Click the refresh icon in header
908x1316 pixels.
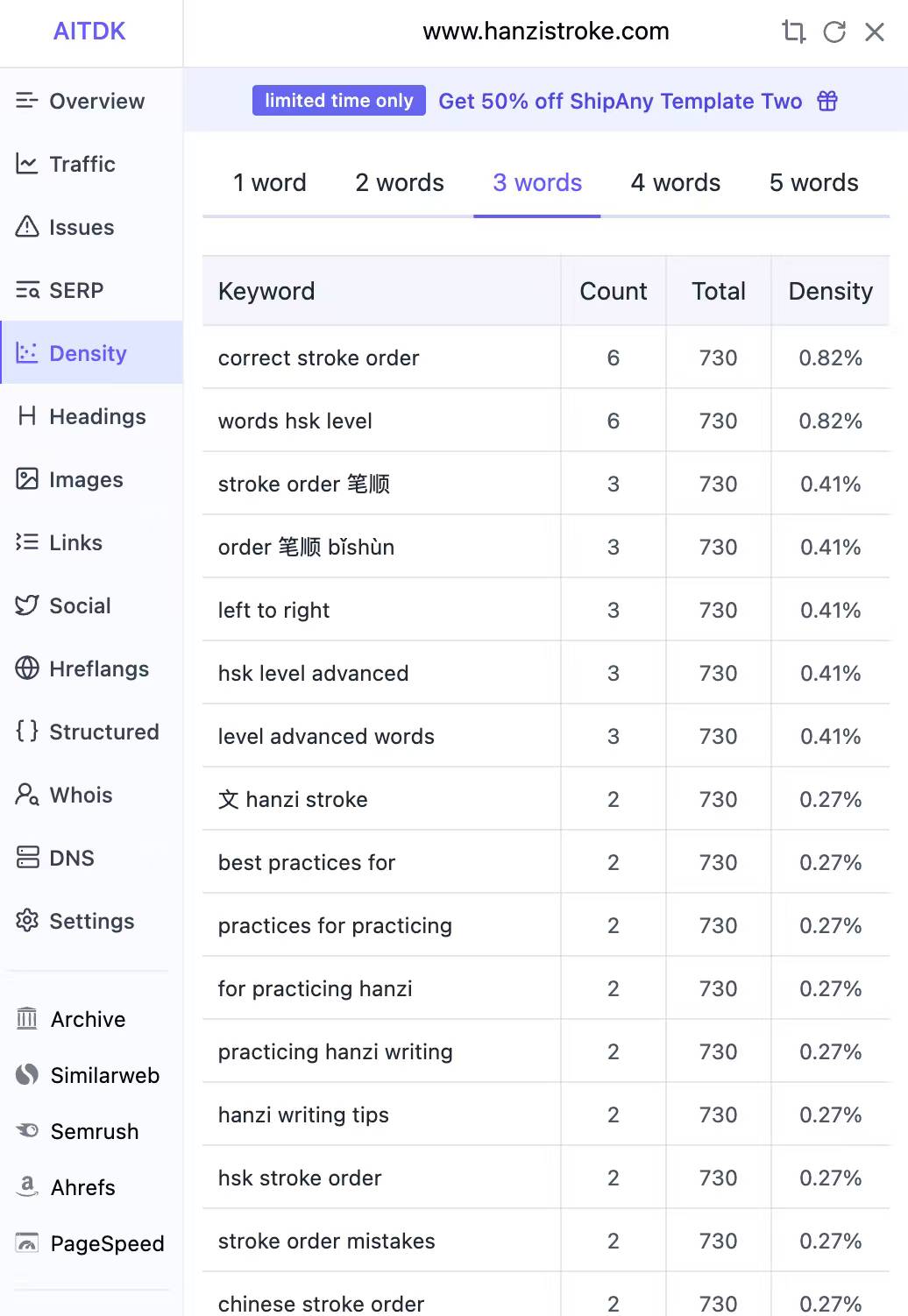(x=834, y=32)
